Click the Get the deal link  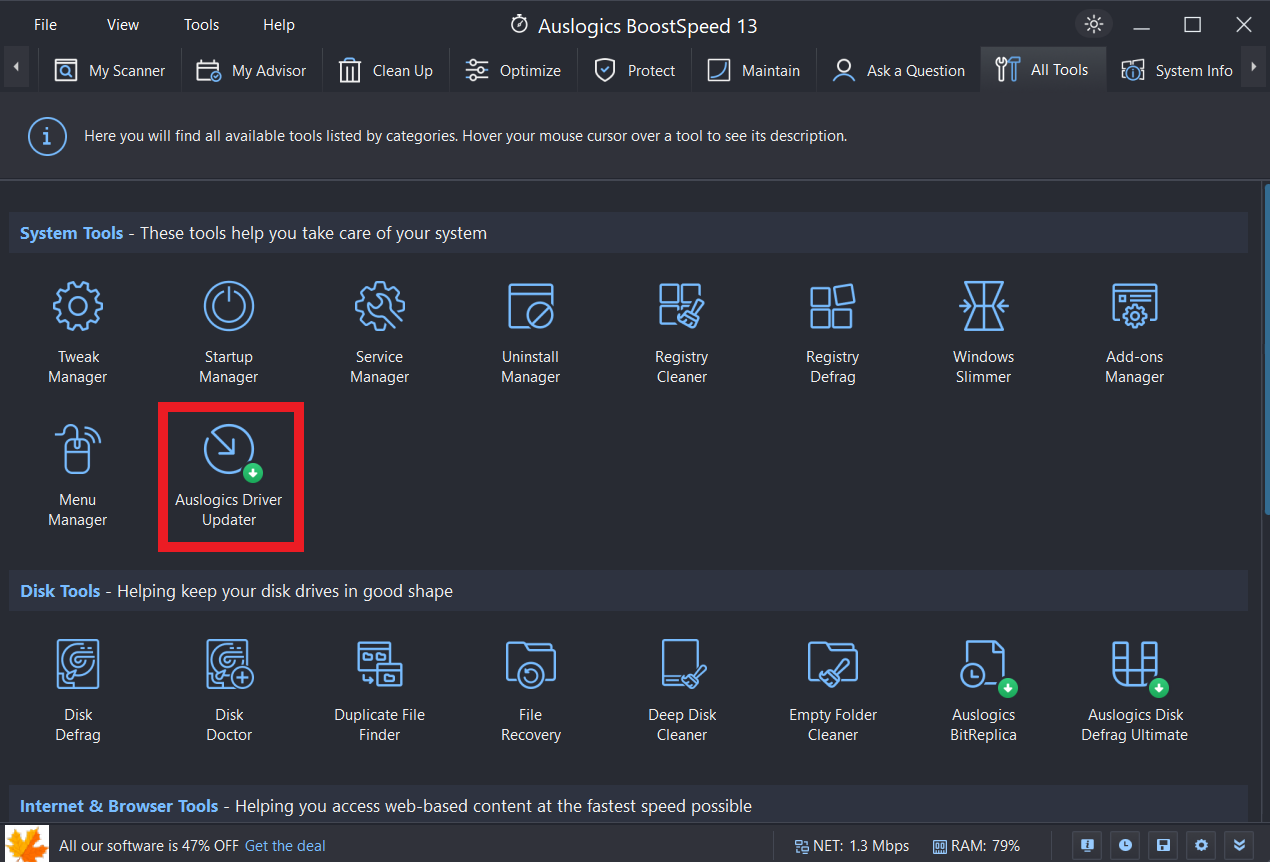pyautogui.click(x=285, y=846)
